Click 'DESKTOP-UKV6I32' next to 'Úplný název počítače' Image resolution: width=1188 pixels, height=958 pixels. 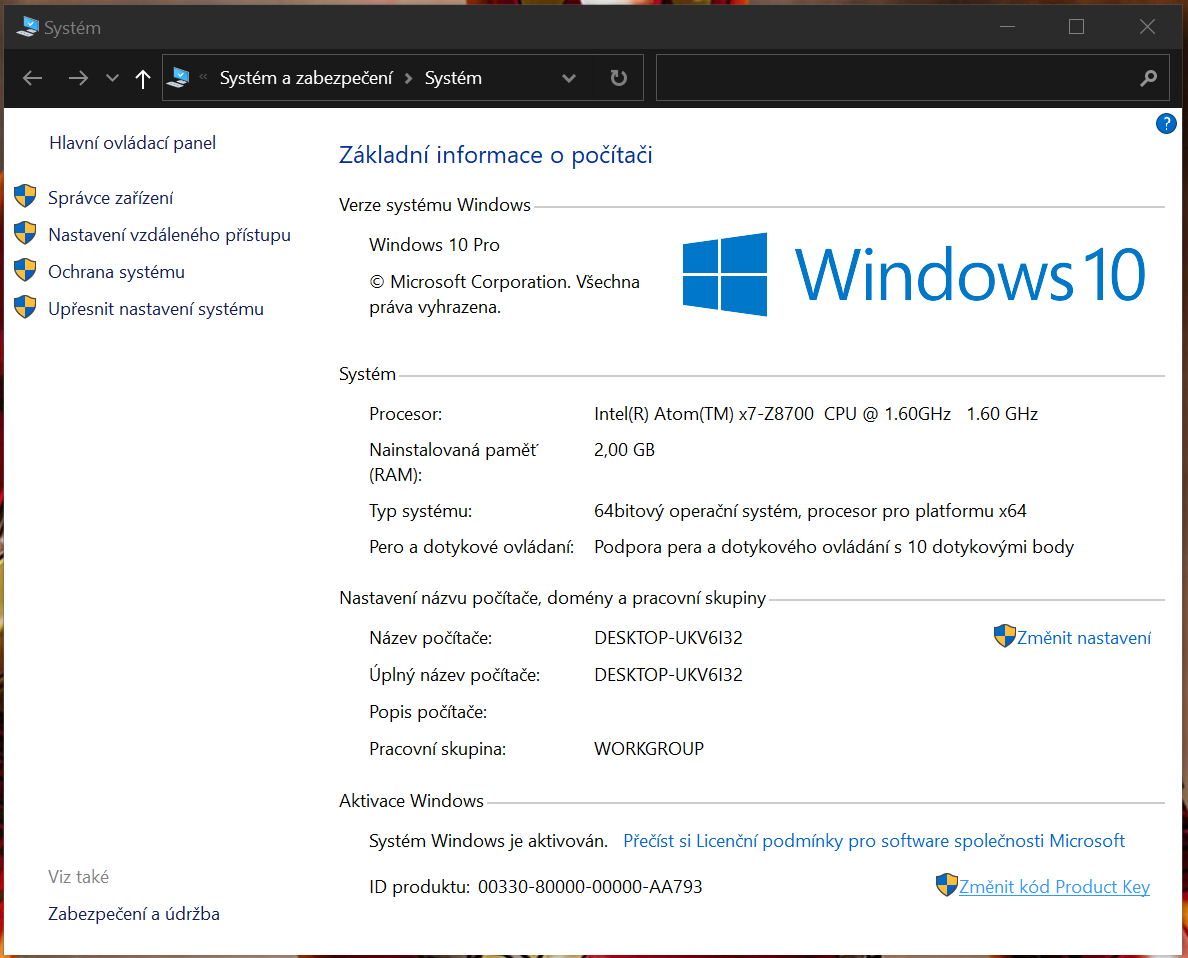pos(668,675)
